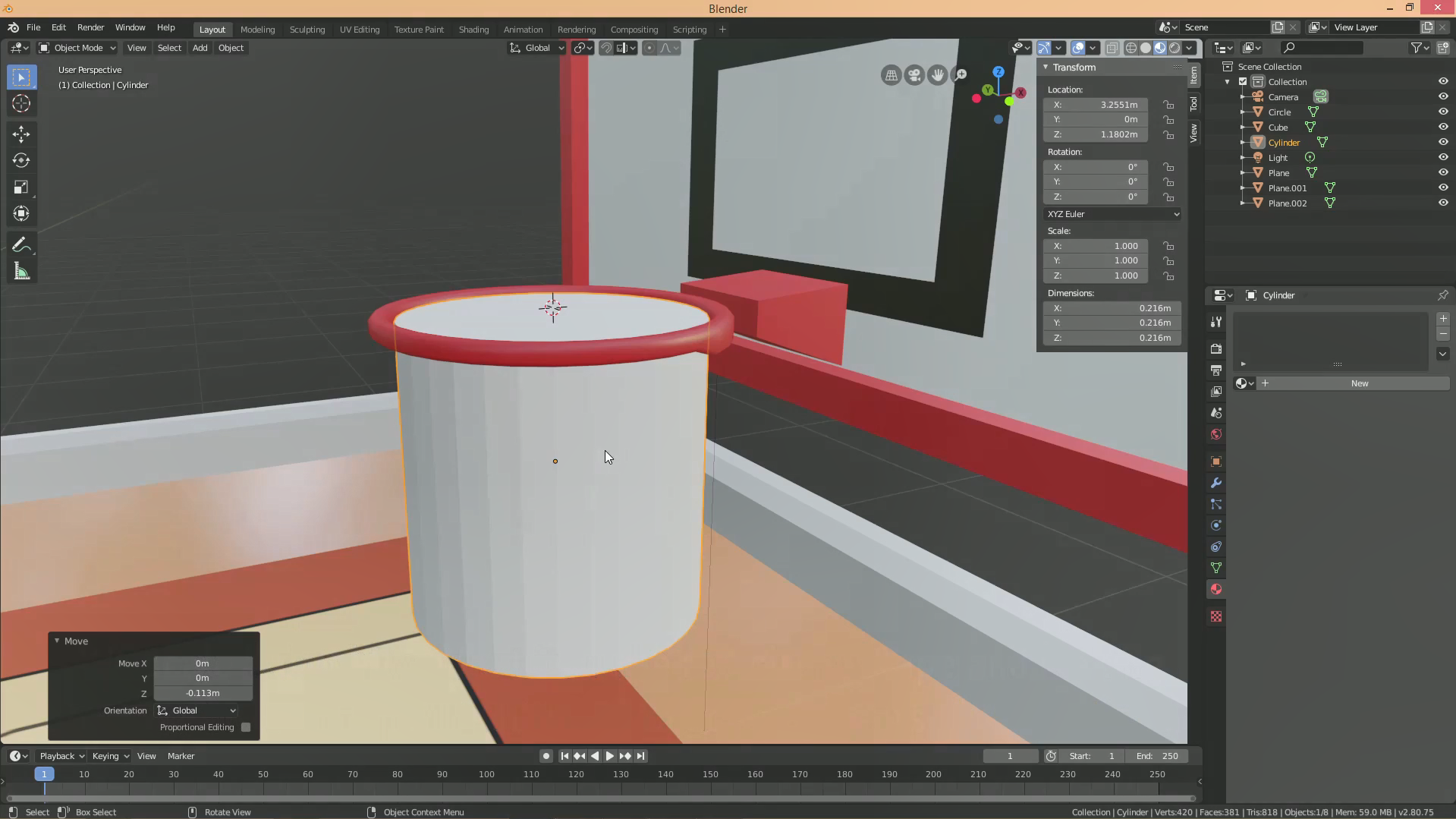Switch to the UV Editing workspace tab
The width and height of the screenshot is (1456, 819).
tap(360, 30)
